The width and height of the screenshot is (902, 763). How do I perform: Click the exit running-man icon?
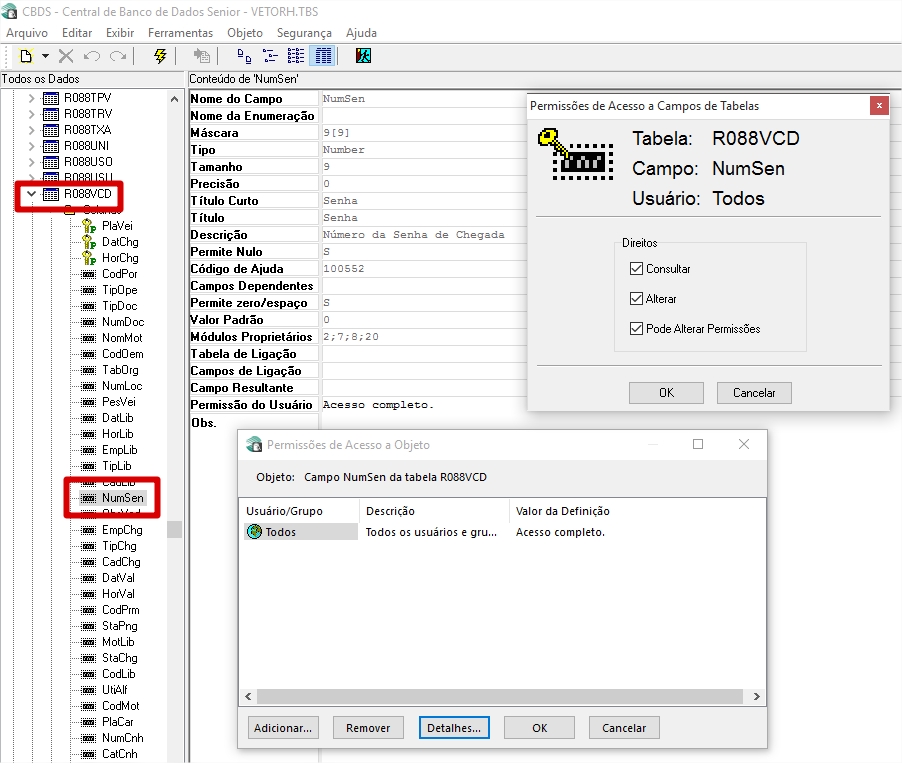coord(363,56)
